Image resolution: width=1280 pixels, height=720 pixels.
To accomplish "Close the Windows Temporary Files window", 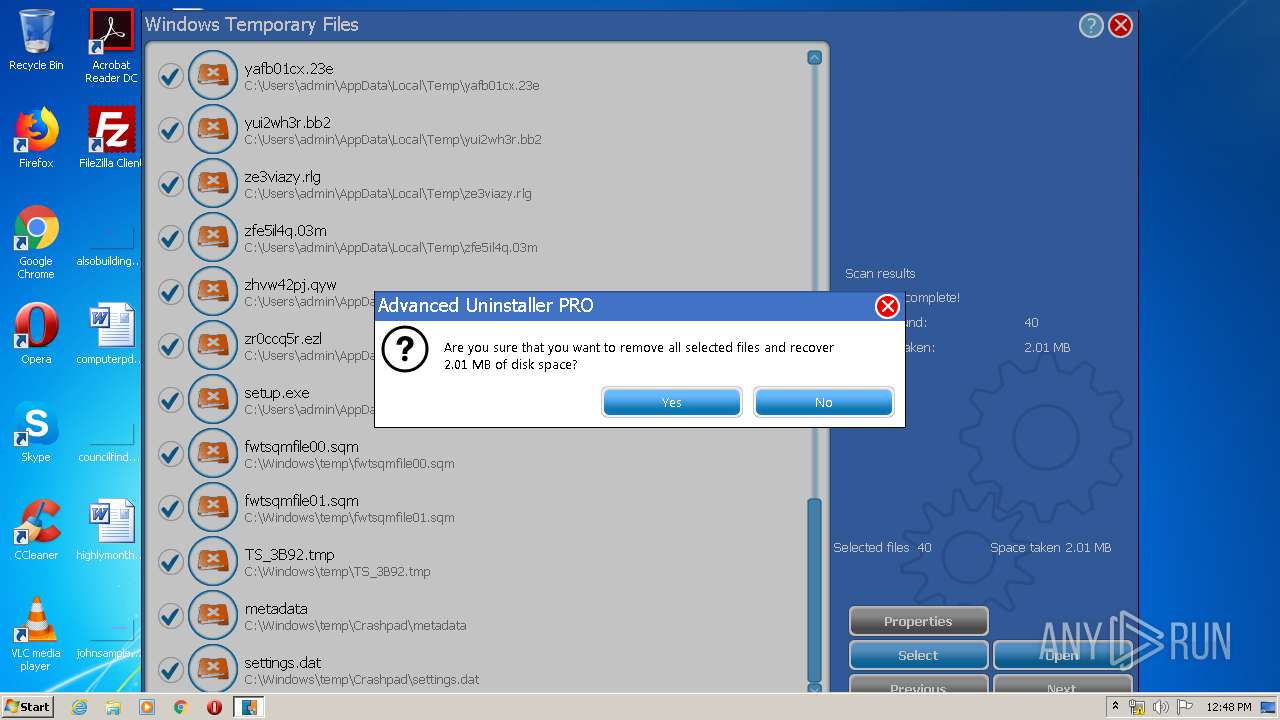I will tap(1121, 26).
